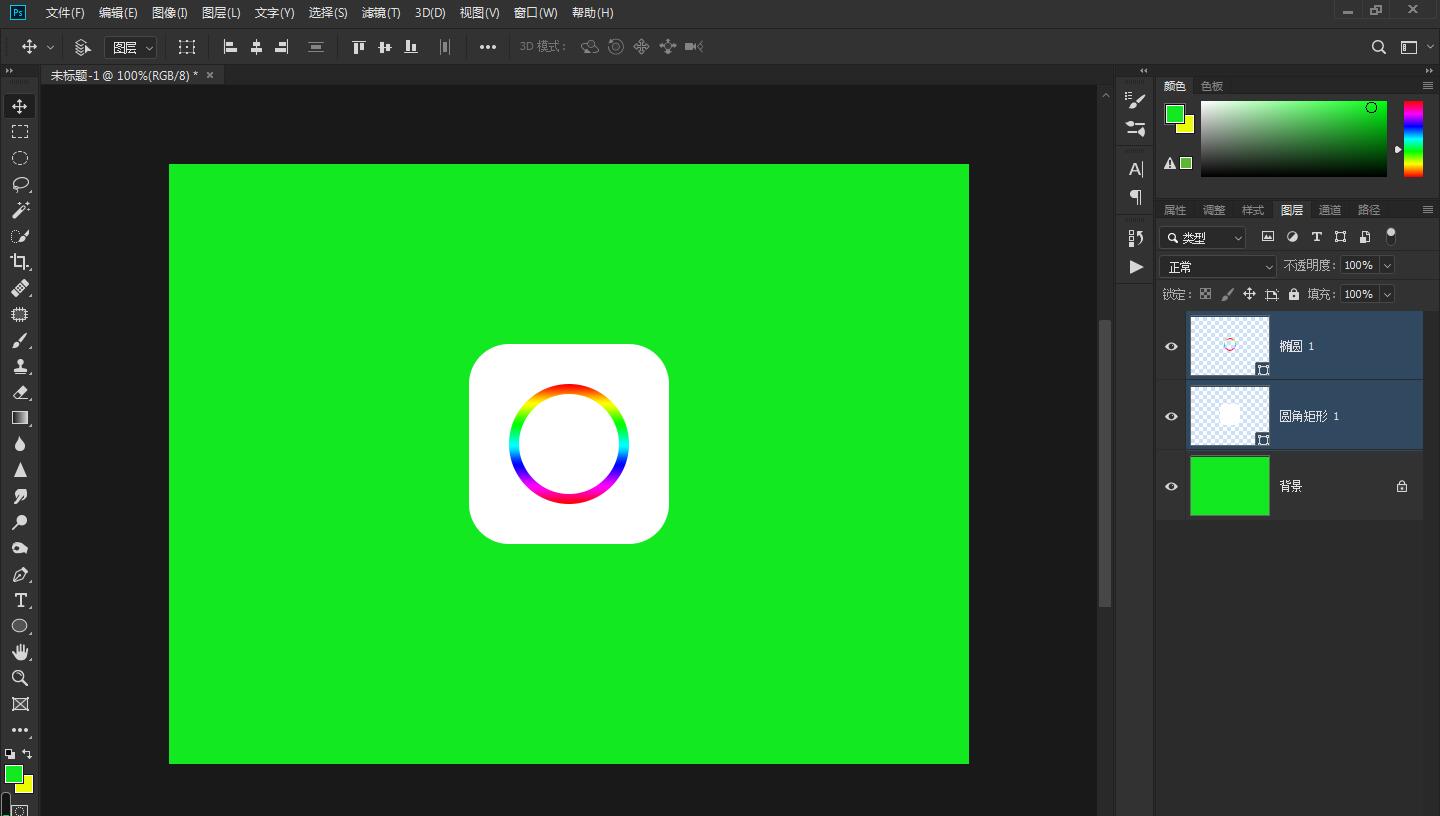
Task: Select the Zoom tool
Action: [x=19, y=678]
